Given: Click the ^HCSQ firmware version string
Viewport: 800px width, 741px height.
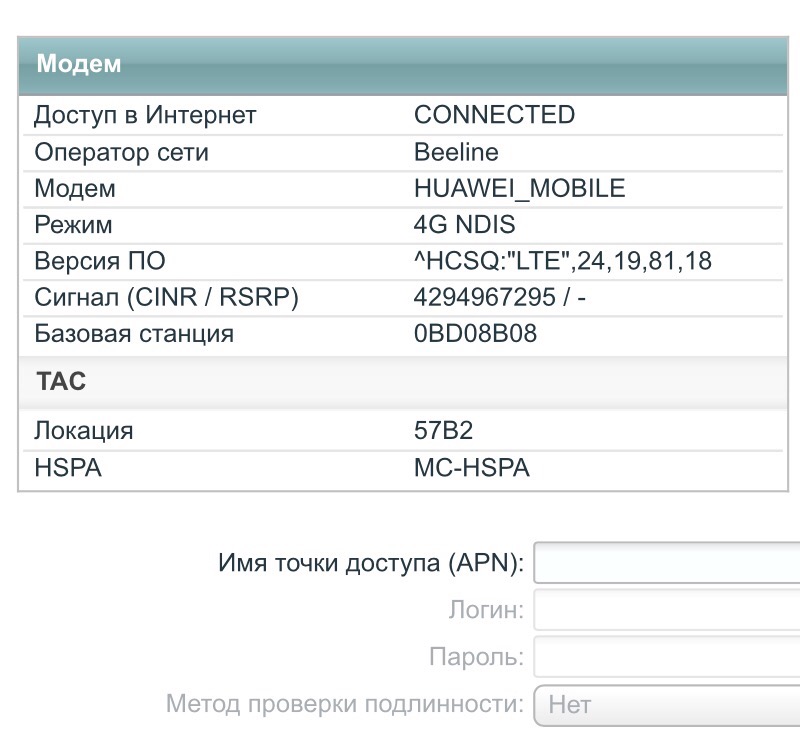Looking at the screenshot, I should [562, 261].
